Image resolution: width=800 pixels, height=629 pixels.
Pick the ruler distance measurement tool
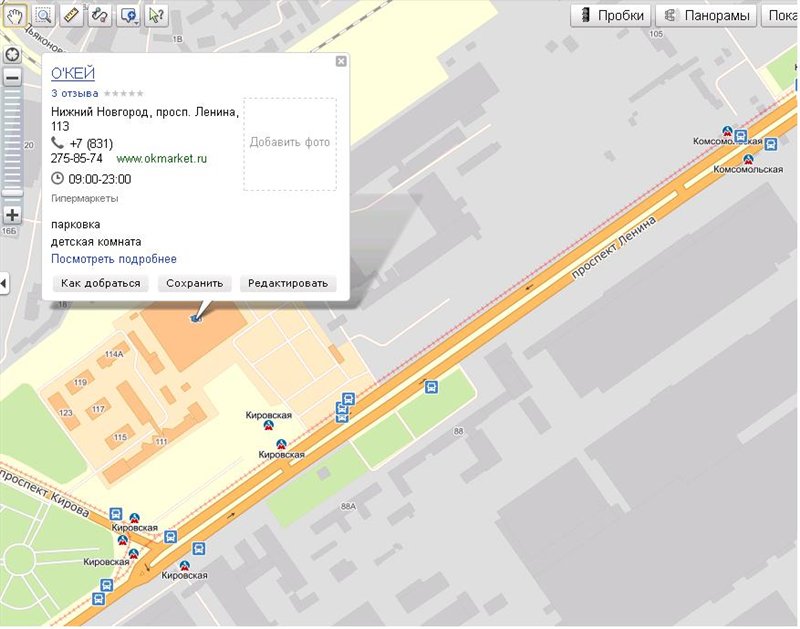pyautogui.click(x=71, y=14)
